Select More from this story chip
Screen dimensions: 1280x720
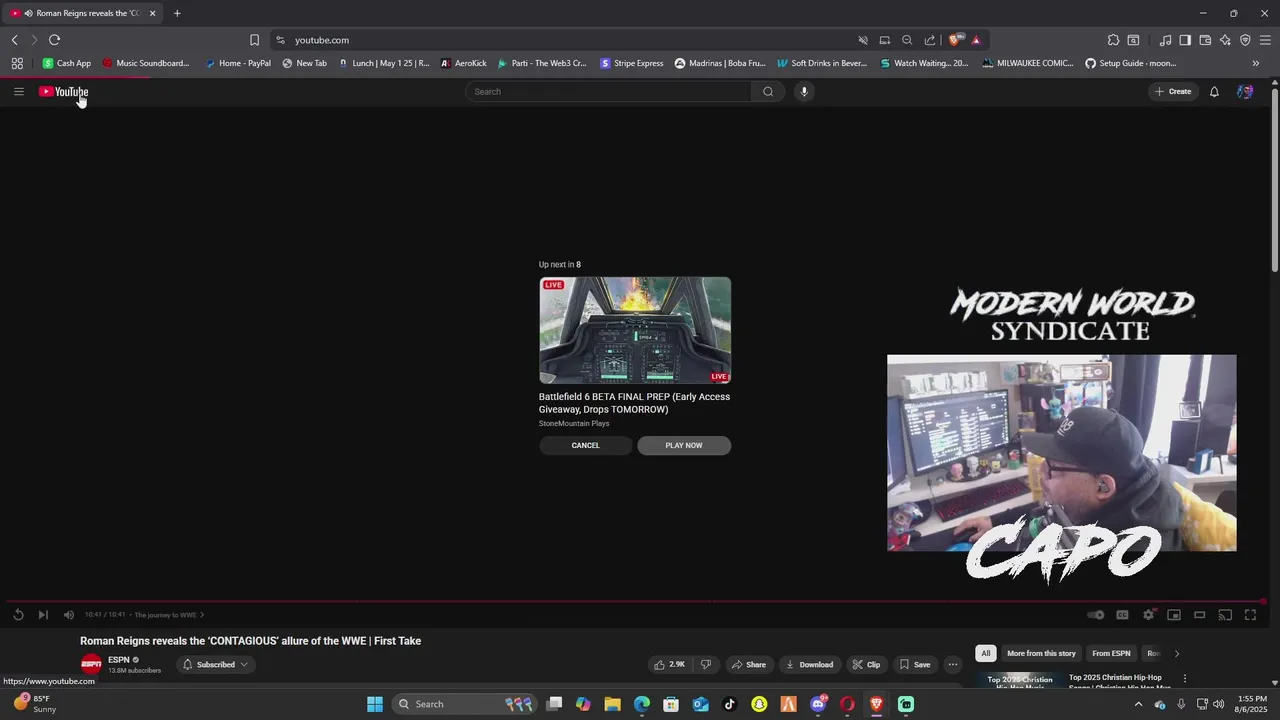point(1041,653)
